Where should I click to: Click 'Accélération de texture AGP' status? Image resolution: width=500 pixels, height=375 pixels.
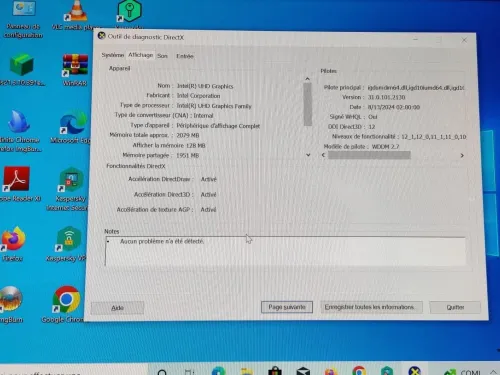point(208,209)
